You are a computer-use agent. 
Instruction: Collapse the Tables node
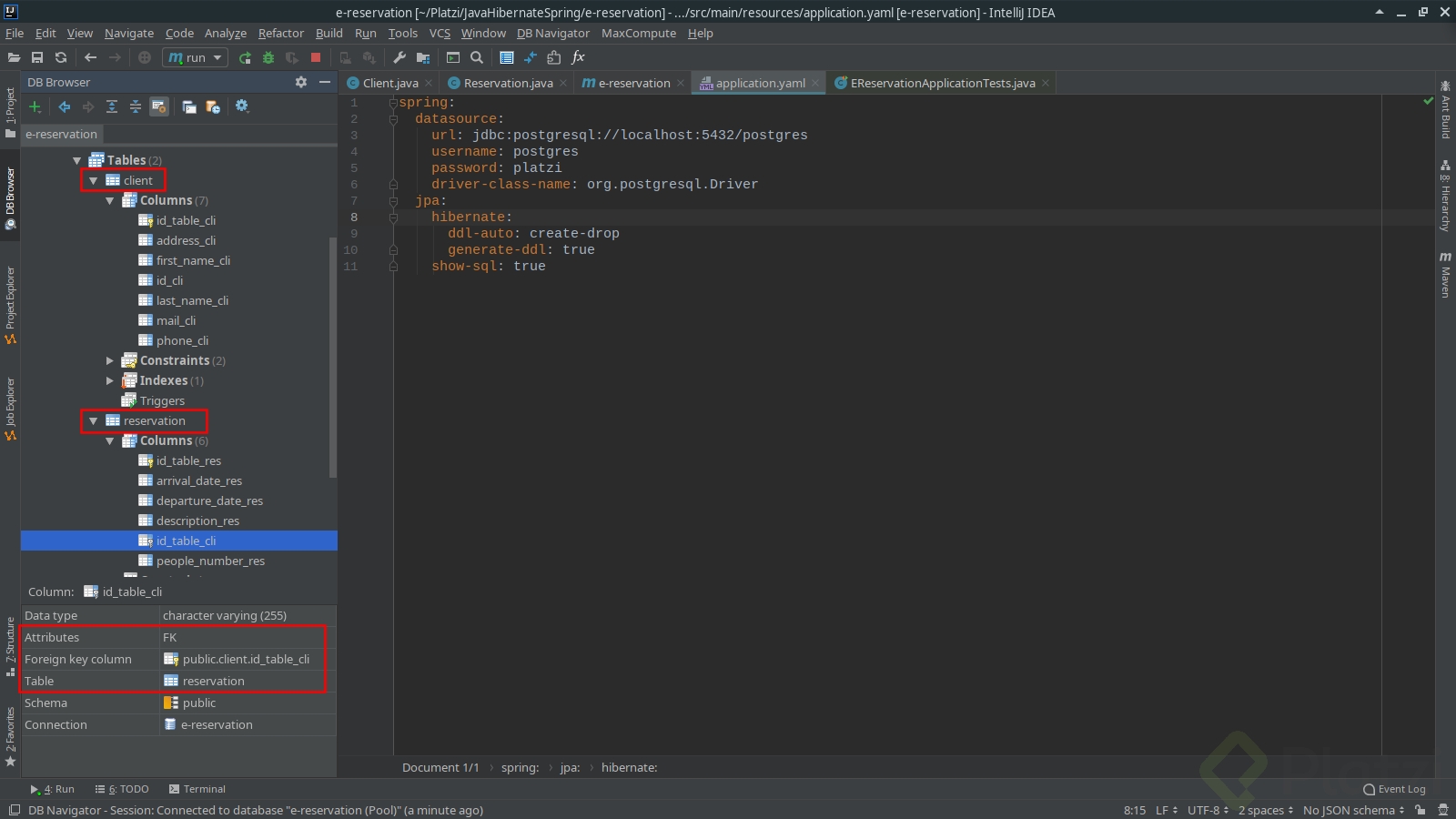pos(77,160)
